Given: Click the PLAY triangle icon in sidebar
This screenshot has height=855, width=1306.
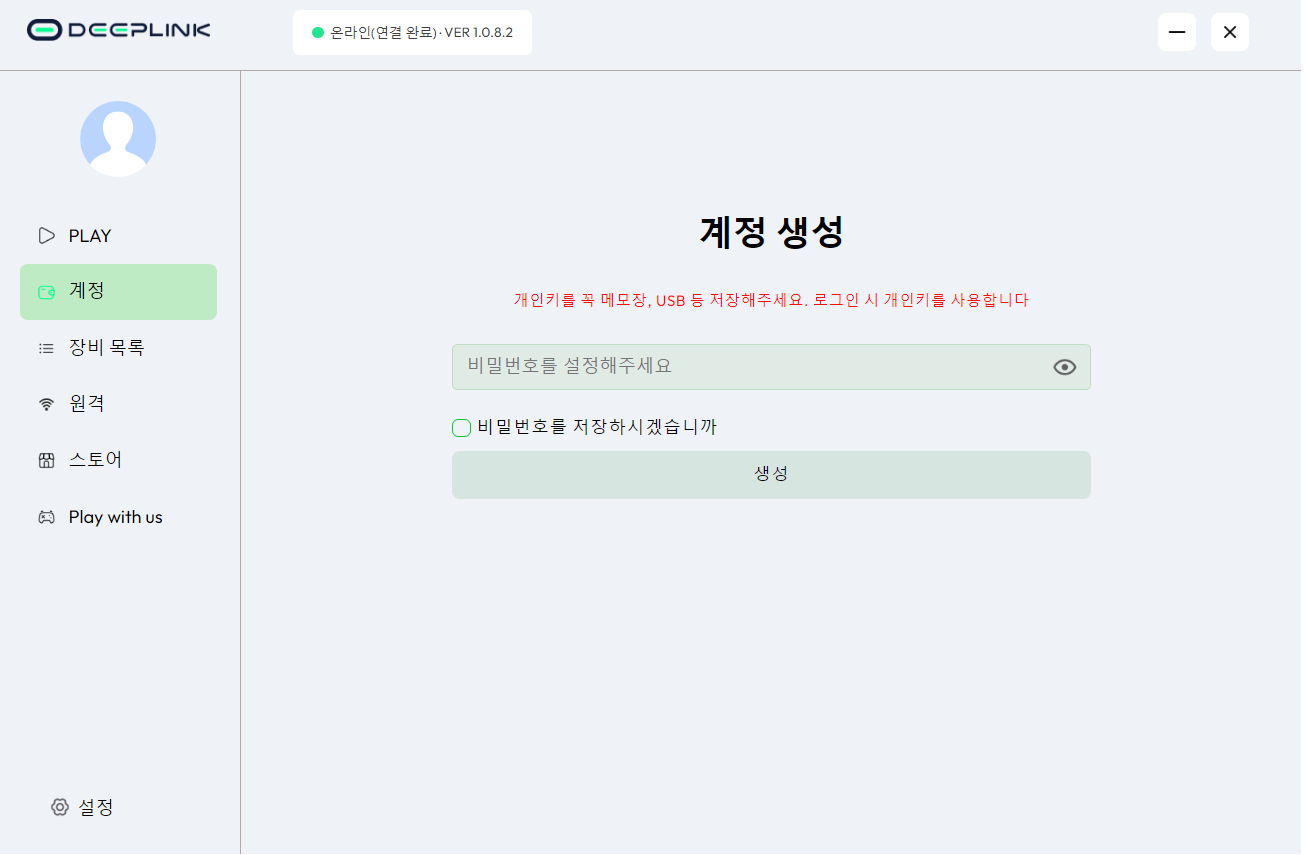Looking at the screenshot, I should click(46, 236).
